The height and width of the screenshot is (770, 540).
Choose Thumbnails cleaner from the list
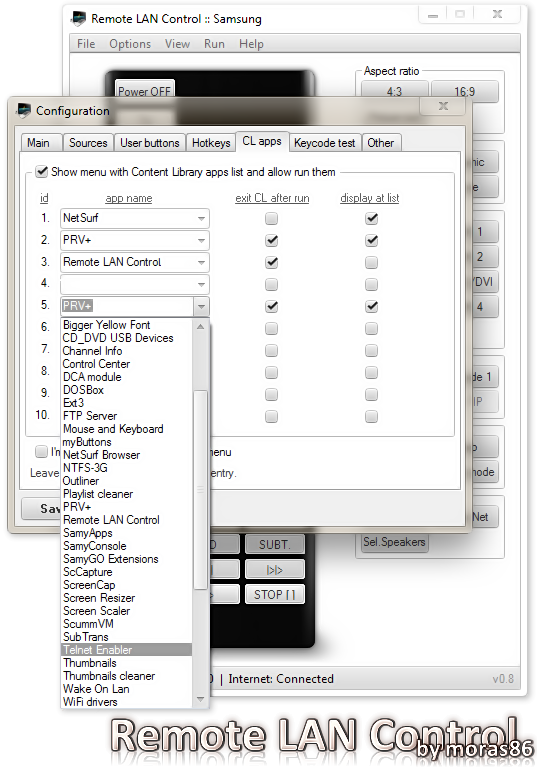click(126, 676)
